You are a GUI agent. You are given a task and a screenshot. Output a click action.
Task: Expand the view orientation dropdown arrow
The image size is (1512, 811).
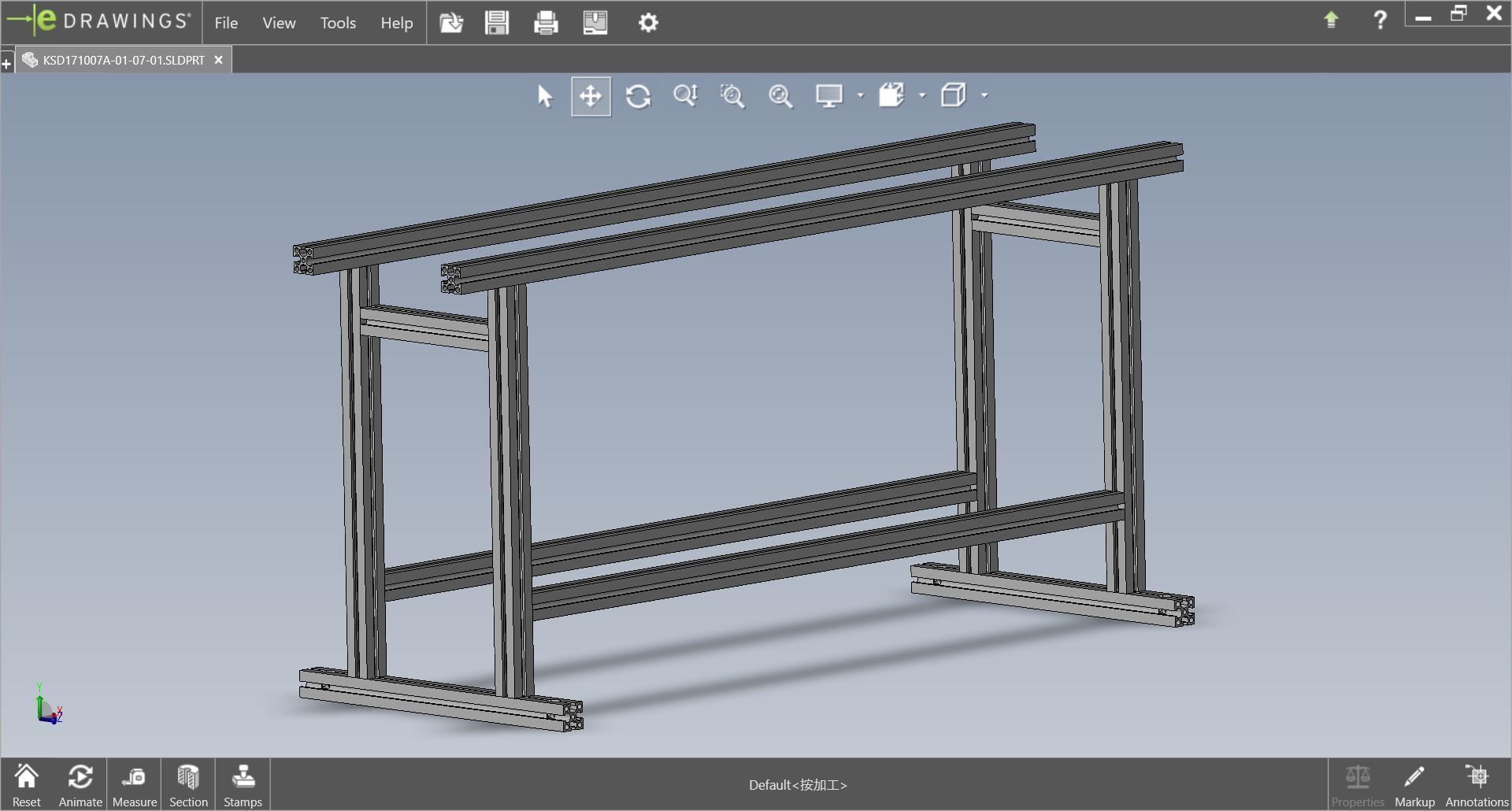click(x=984, y=96)
